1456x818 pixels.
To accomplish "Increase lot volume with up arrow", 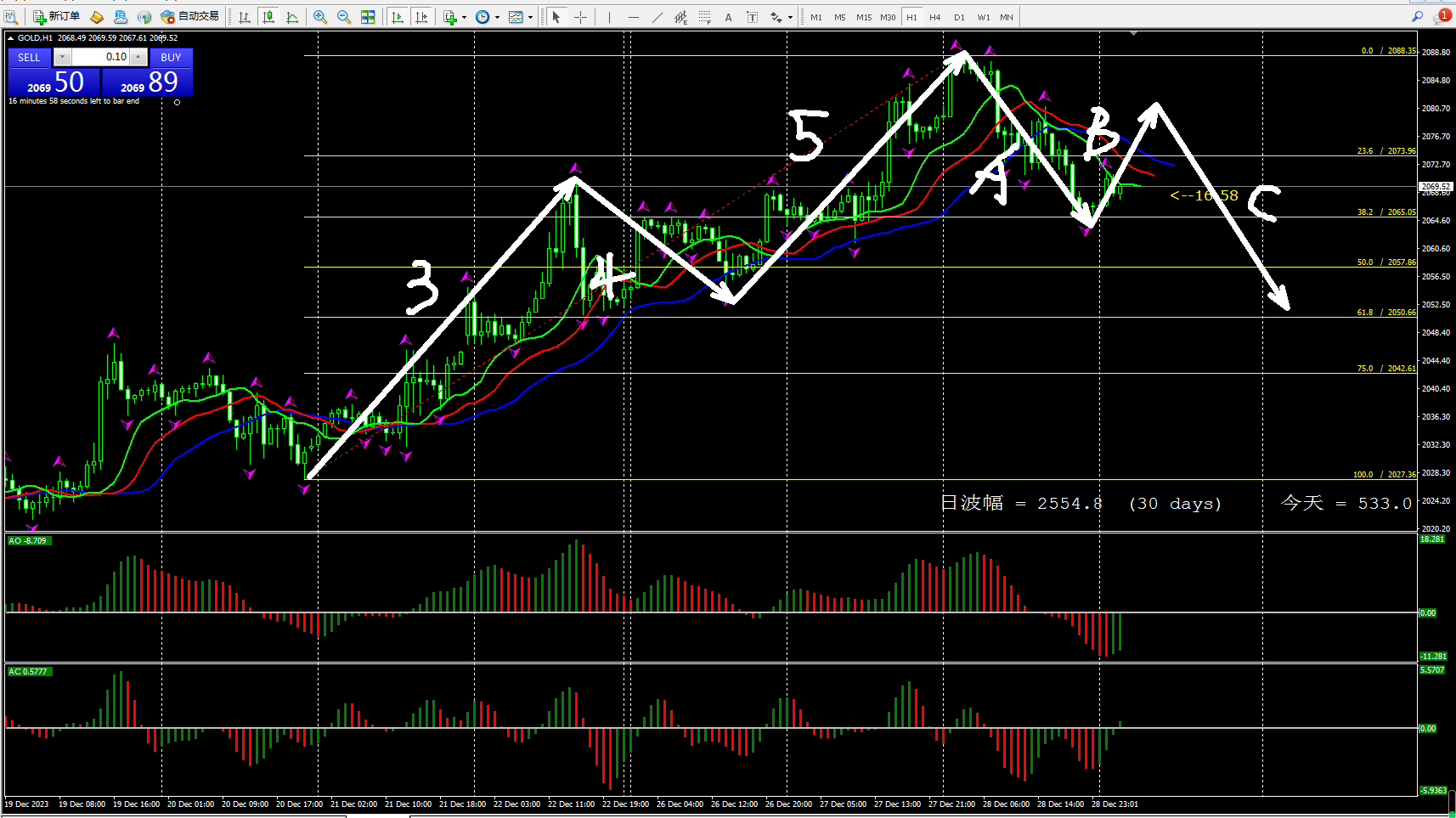I will pyautogui.click(x=138, y=57).
